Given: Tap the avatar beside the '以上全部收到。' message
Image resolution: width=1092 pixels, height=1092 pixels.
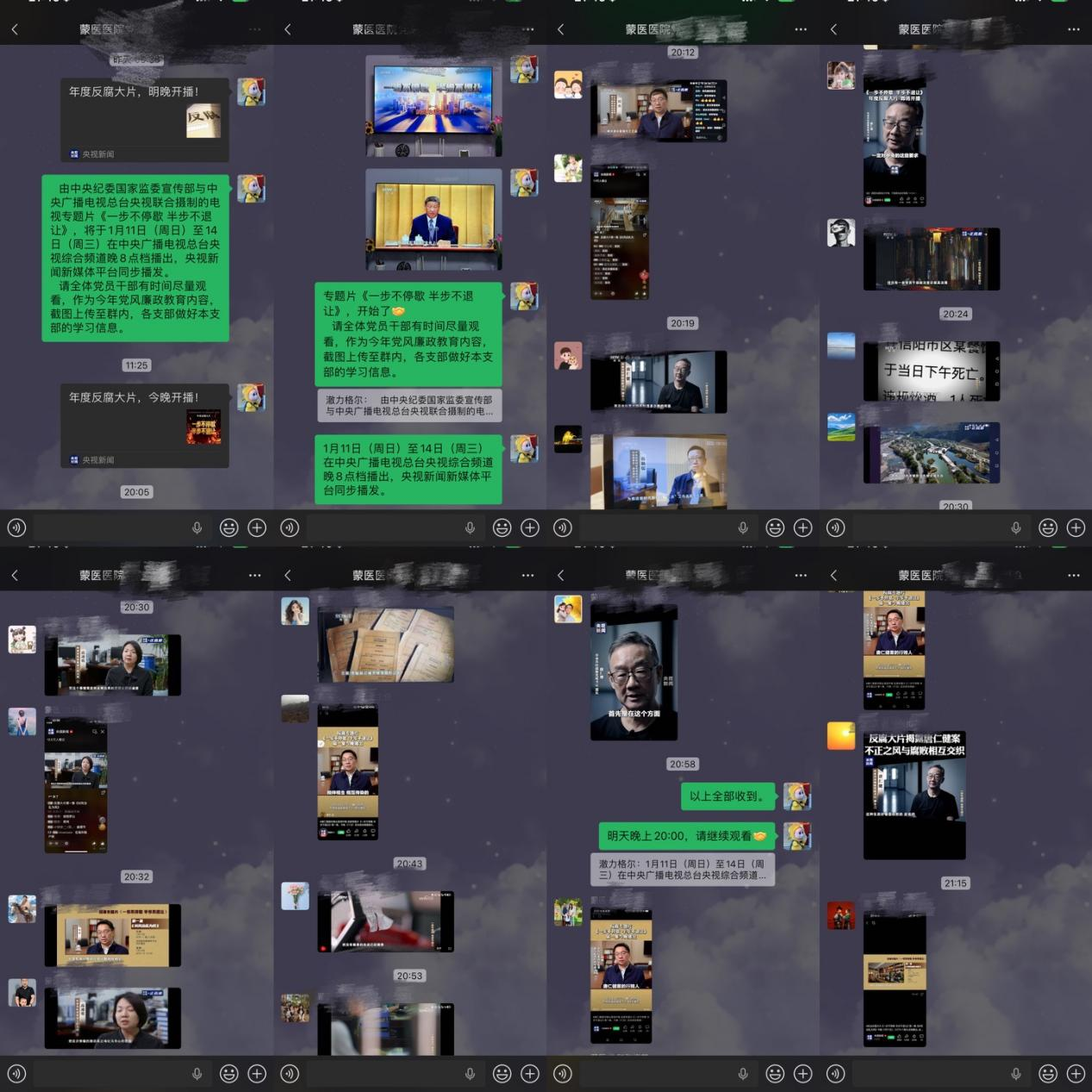Looking at the screenshot, I should coord(797,796).
